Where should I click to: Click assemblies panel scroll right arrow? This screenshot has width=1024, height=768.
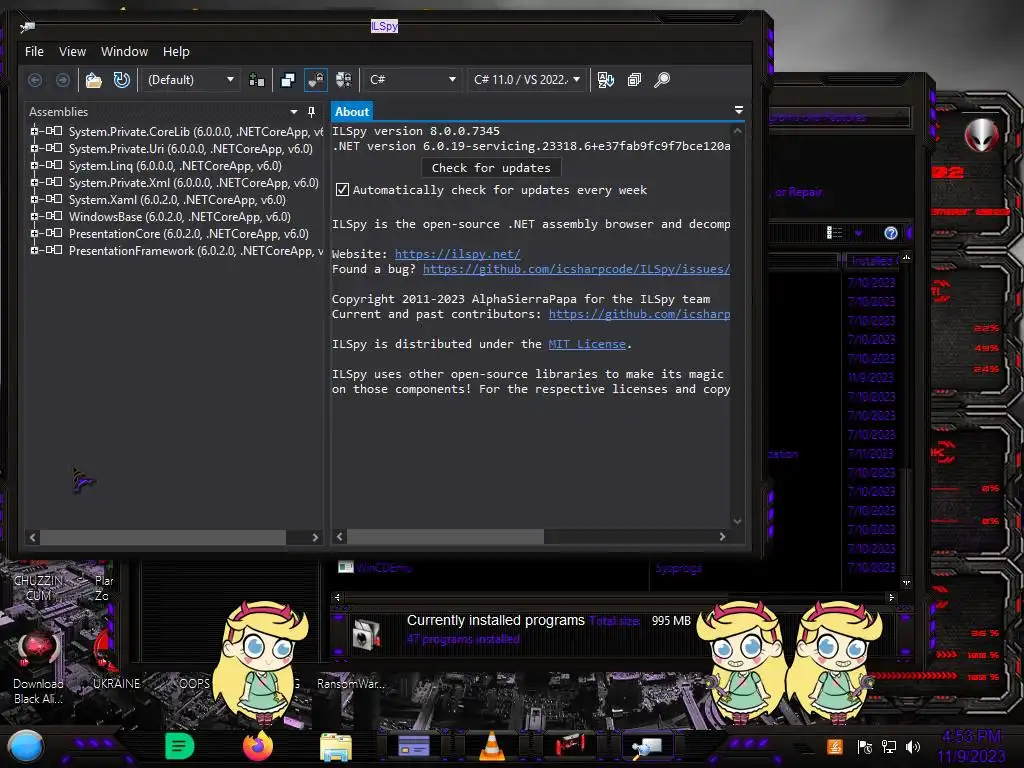[315, 537]
